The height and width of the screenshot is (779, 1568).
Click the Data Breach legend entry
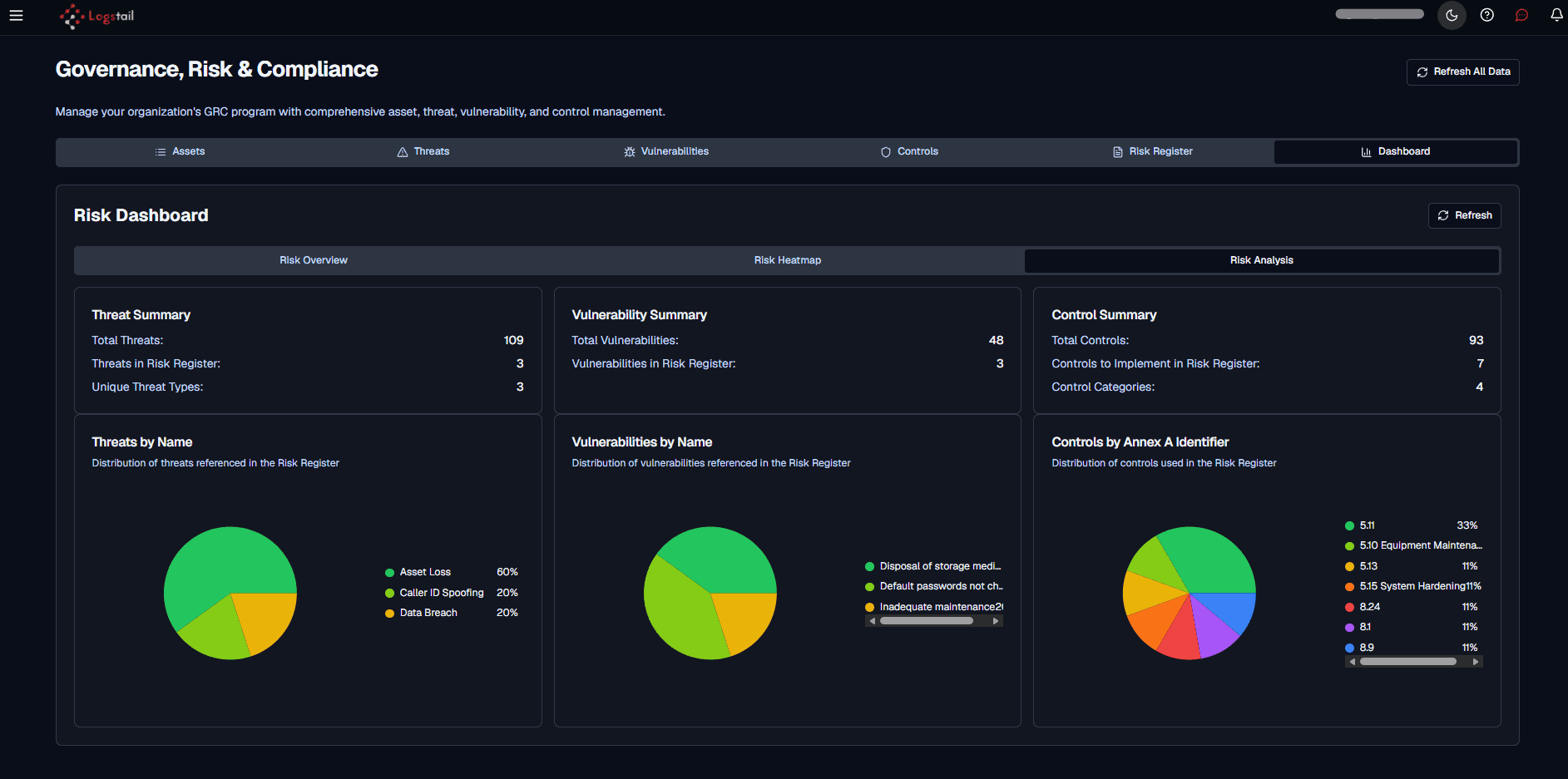(452, 613)
